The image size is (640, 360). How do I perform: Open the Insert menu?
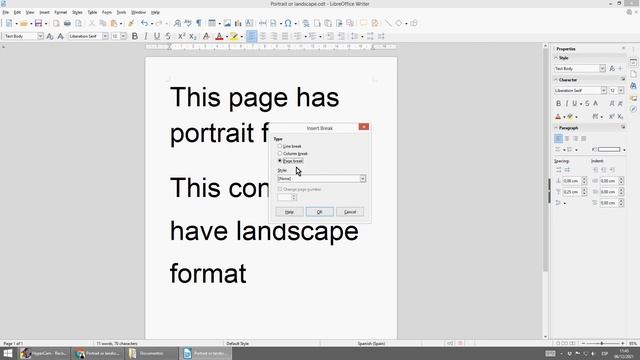tap(44, 13)
